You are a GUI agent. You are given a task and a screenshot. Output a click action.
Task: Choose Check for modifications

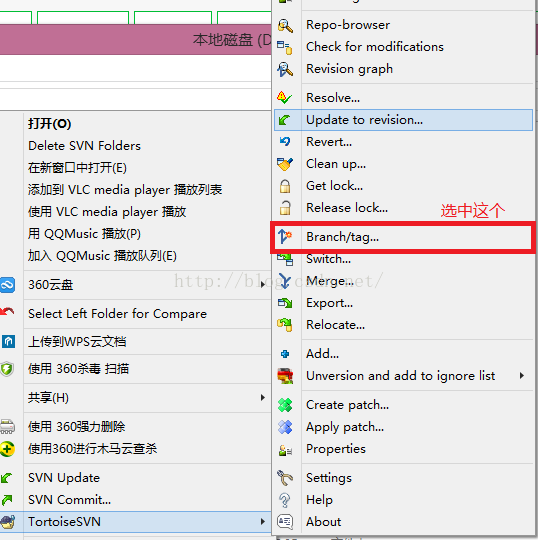point(375,47)
